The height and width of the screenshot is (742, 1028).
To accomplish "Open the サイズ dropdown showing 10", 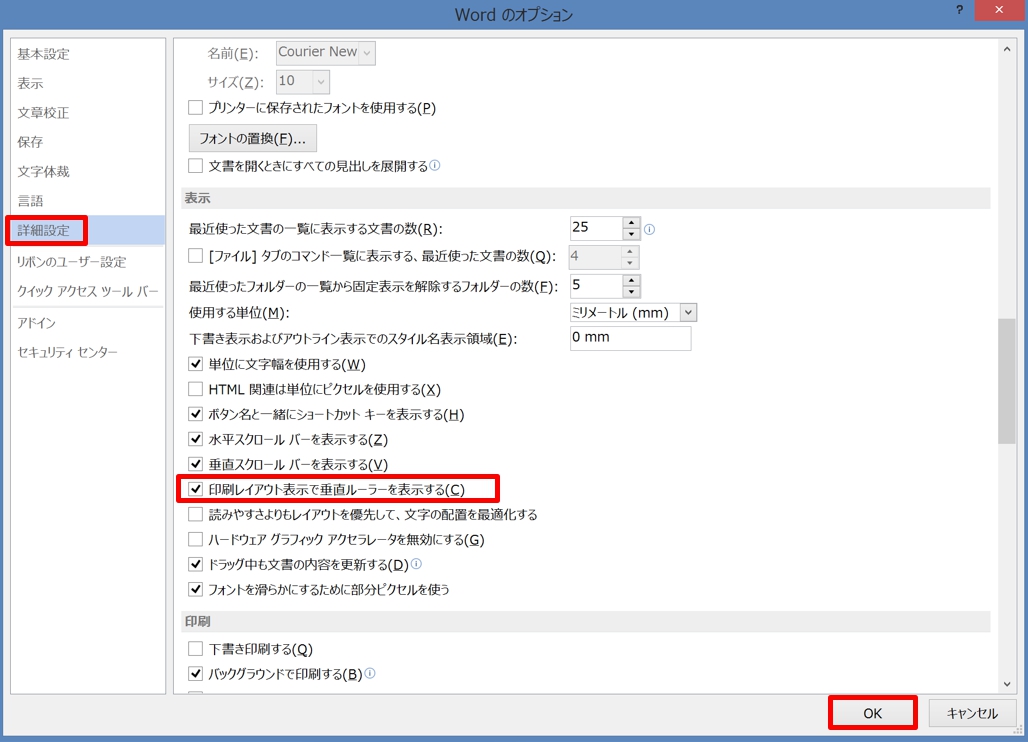I will coord(321,82).
